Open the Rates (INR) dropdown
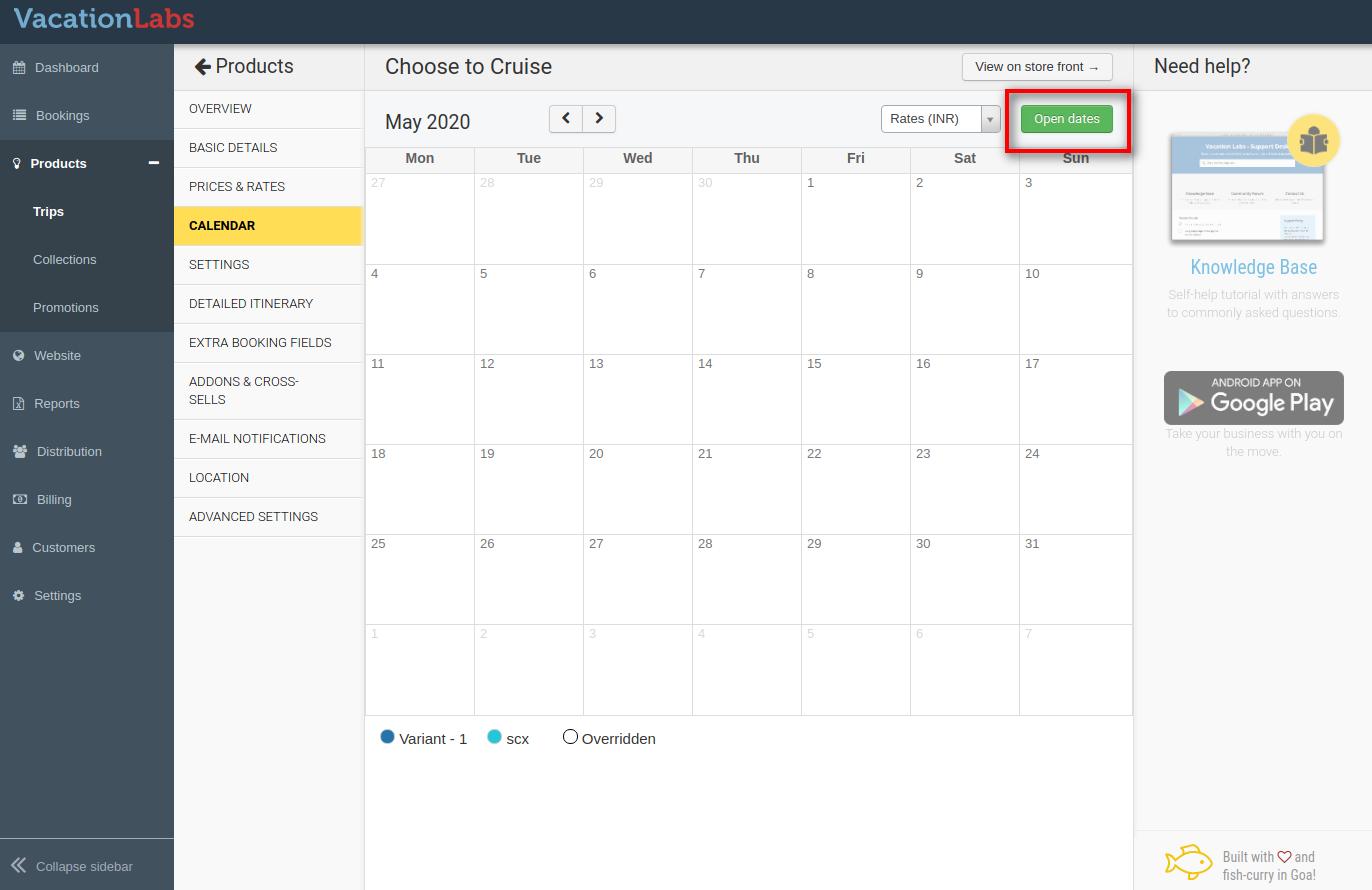The image size is (1372, 890). coord(939,119)
